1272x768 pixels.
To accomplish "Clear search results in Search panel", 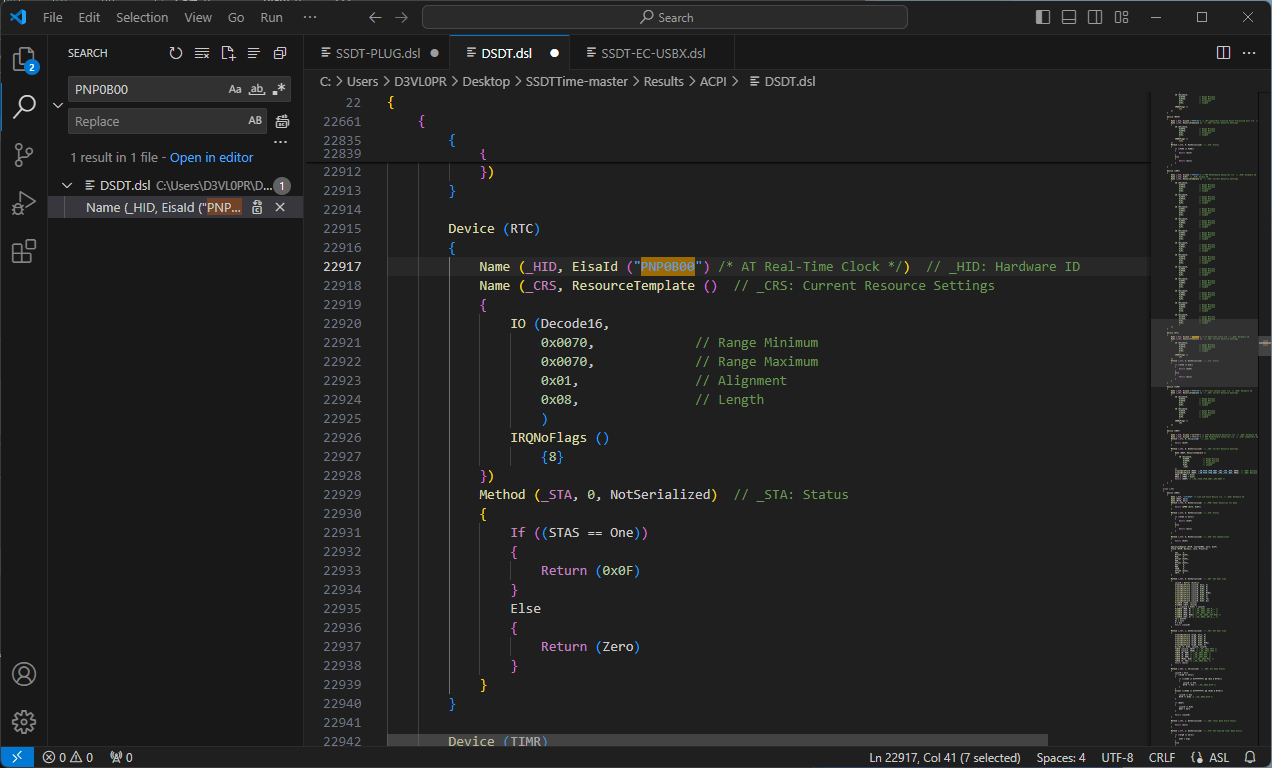I will (x=202, y=53).
